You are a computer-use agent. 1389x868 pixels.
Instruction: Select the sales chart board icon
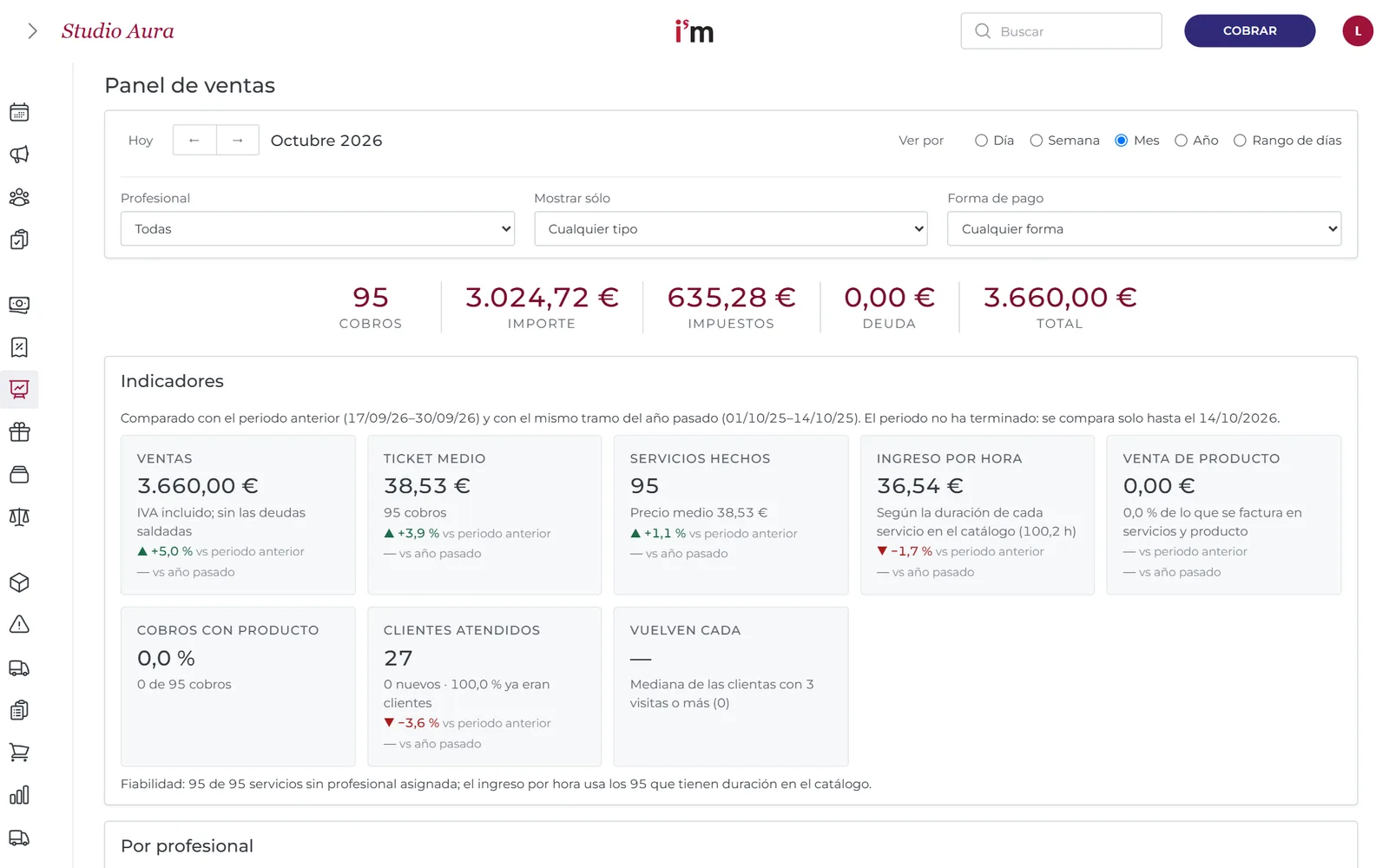[19, 389]
